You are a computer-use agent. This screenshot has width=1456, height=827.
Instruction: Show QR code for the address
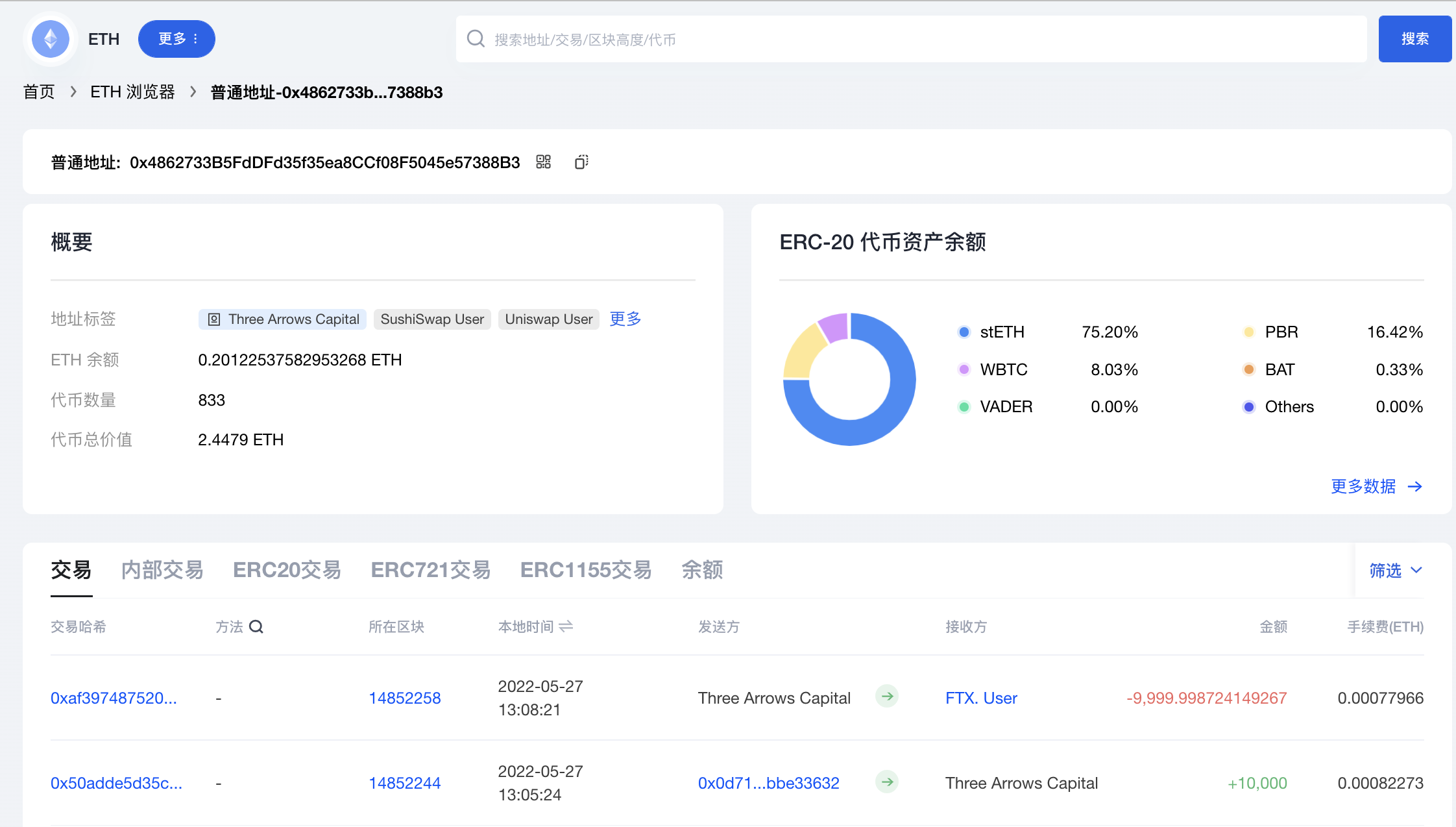(x=543, y=162)
